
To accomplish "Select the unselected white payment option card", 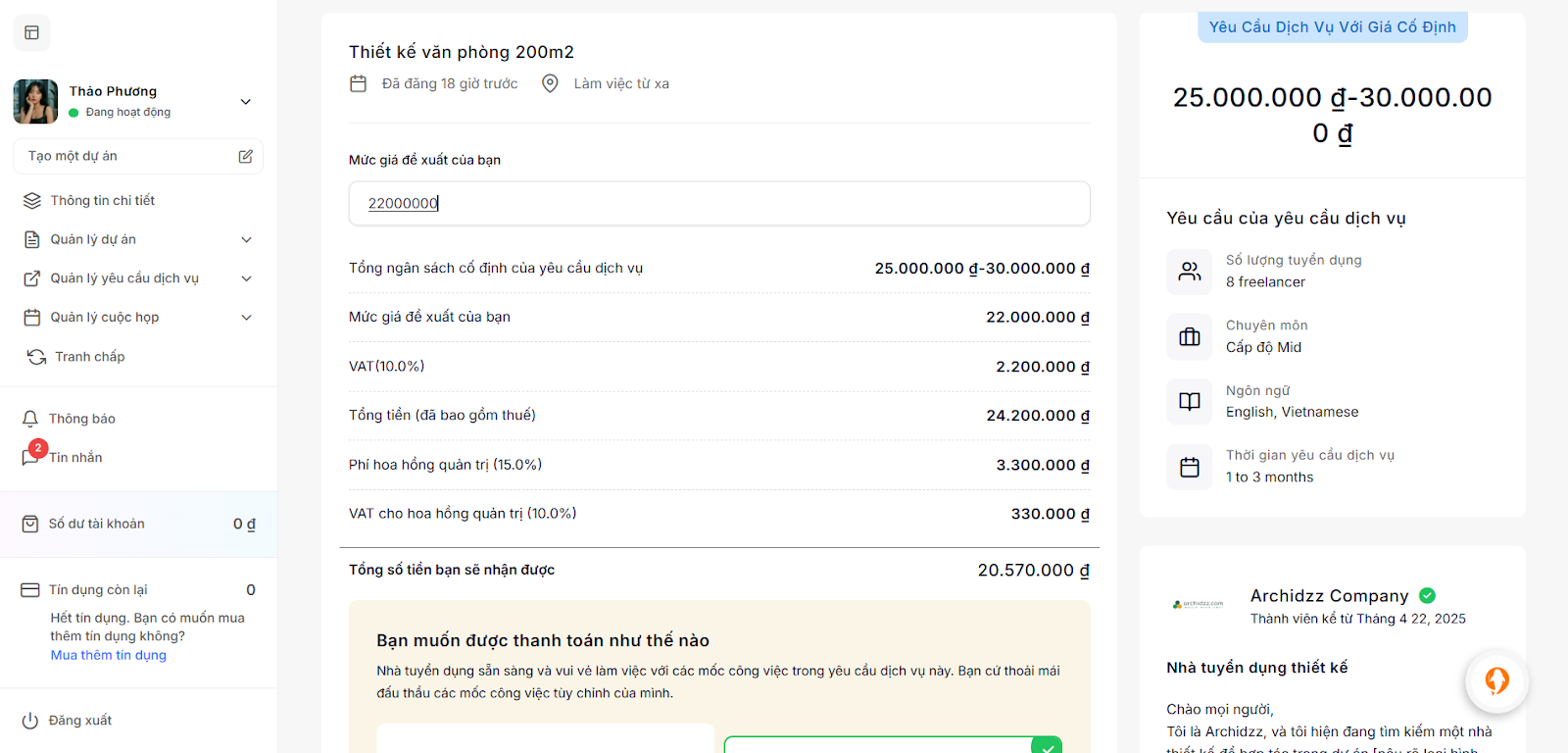I will (545, 740).
